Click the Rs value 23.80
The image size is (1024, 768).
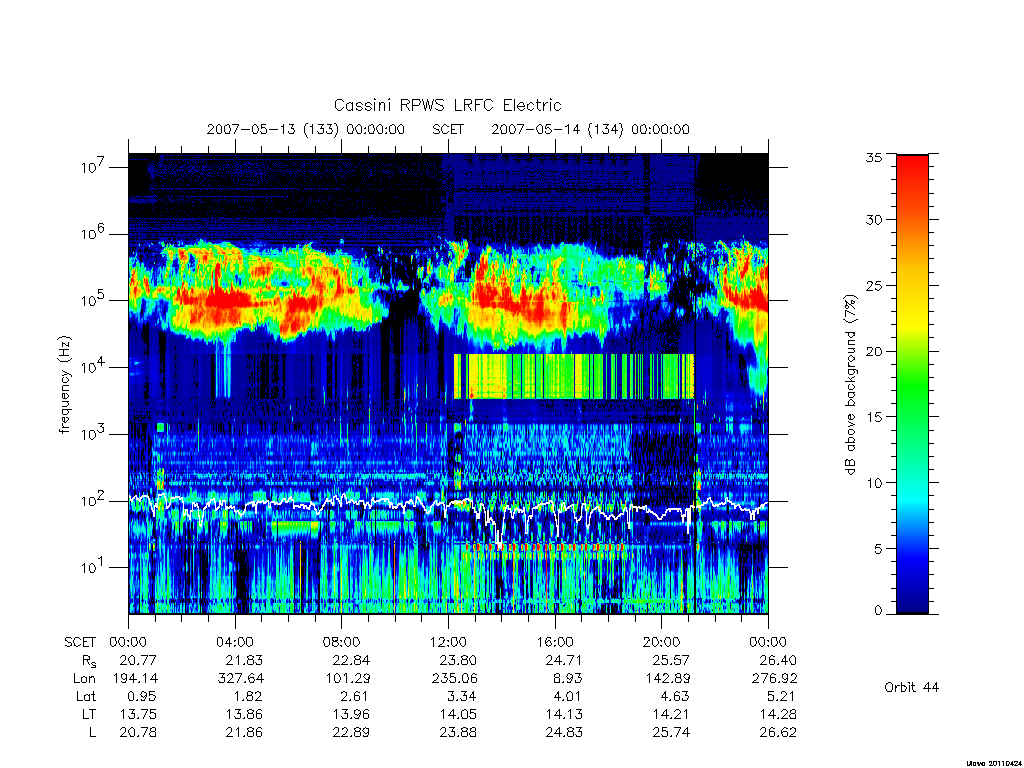tap(458, 660)
